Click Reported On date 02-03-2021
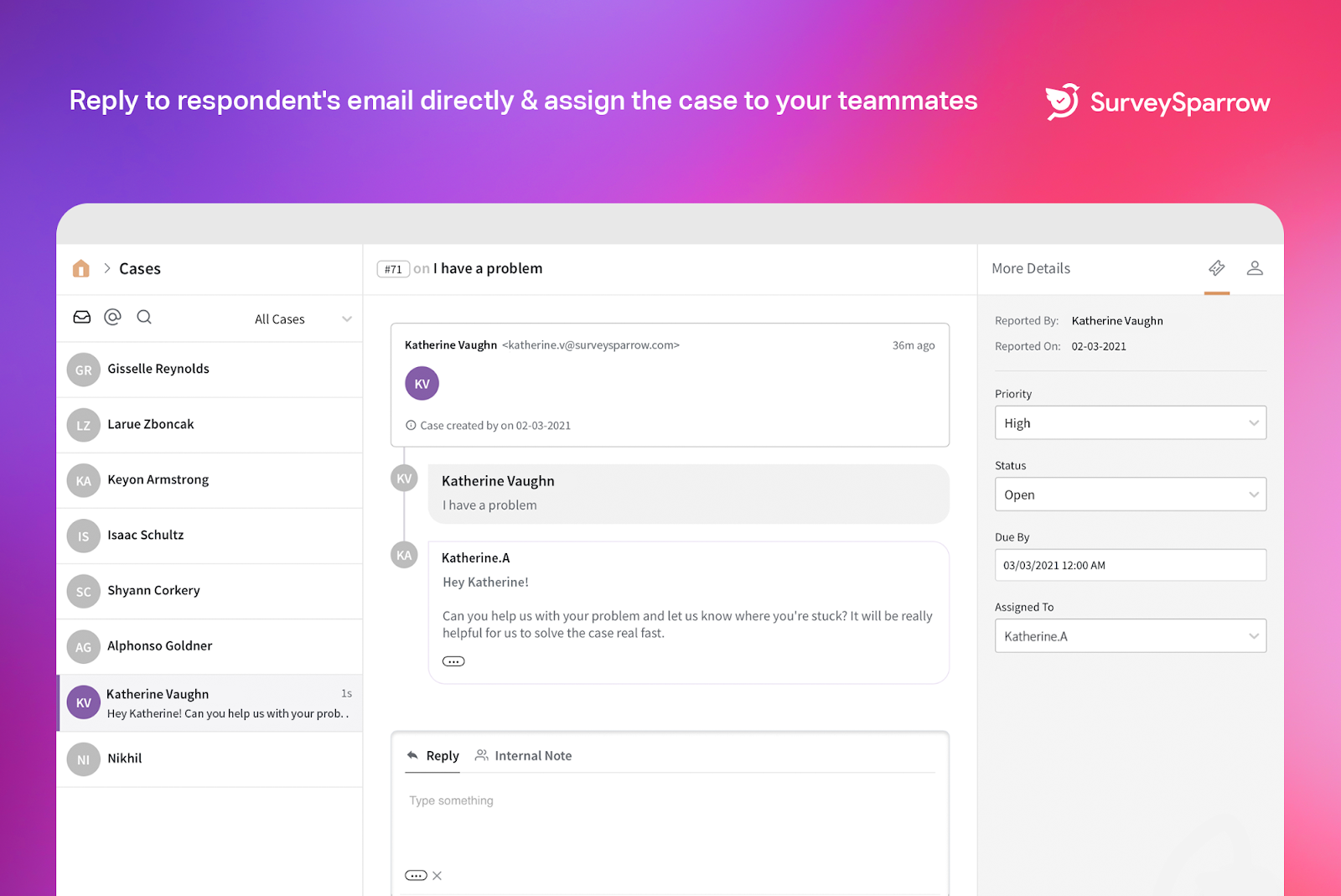The height and width of the screenshot is (896, 1341). [x=1099, y=346]
